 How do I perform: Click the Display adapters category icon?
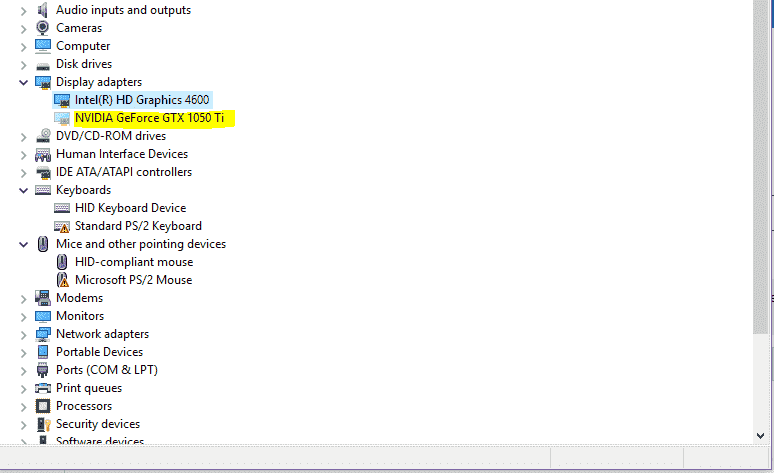pyautogui.click(x=43, y=82)
